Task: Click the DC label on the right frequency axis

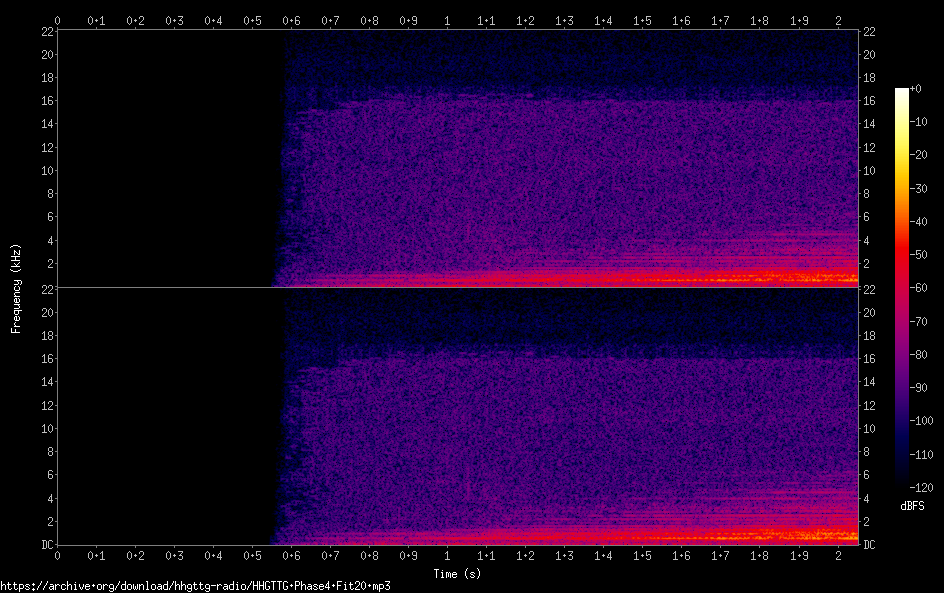Action: 868,545
